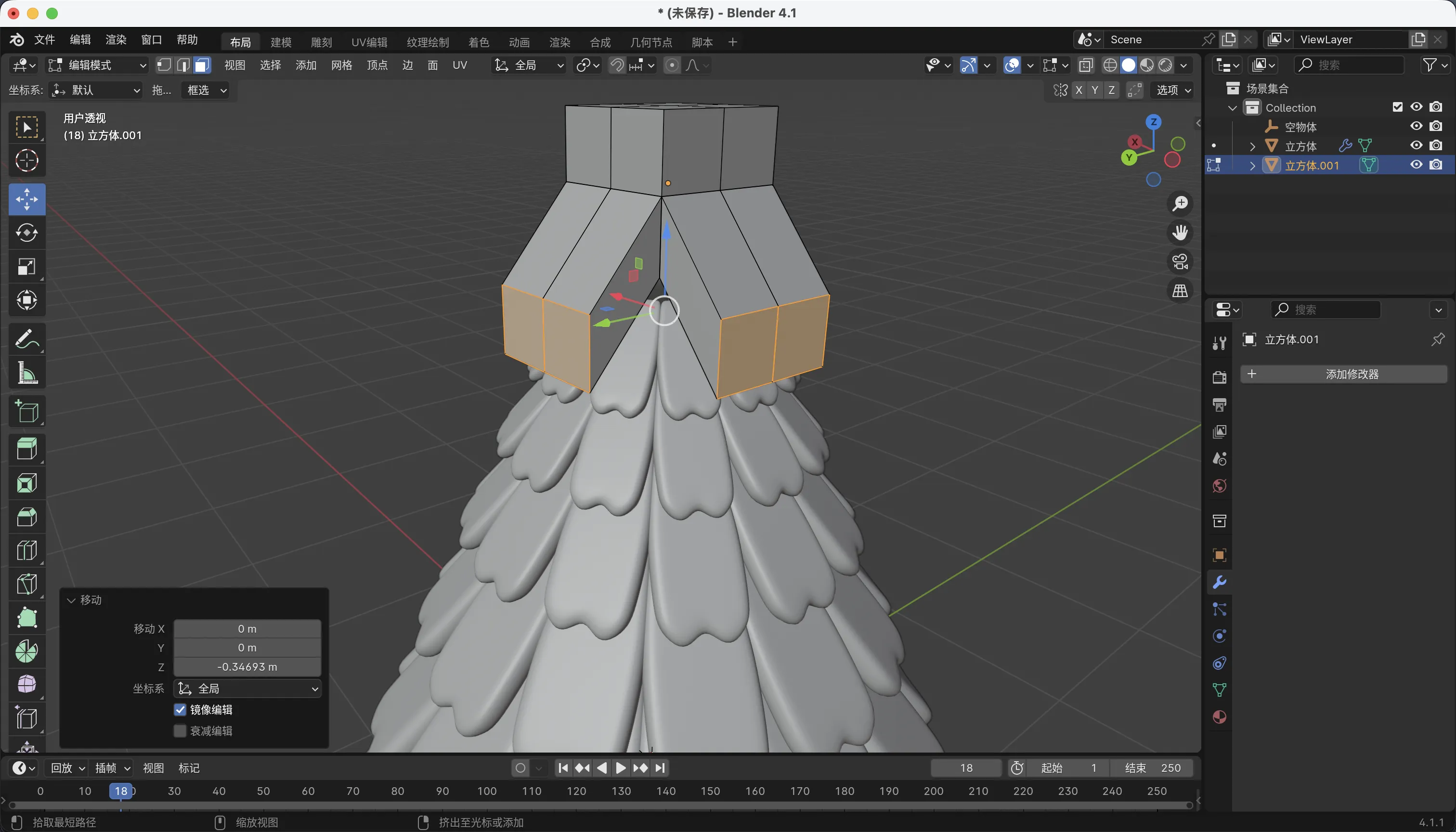Choose the Extrude Region tool
This screenshot has height=832, width=1456.
click(x=26, y=449)
